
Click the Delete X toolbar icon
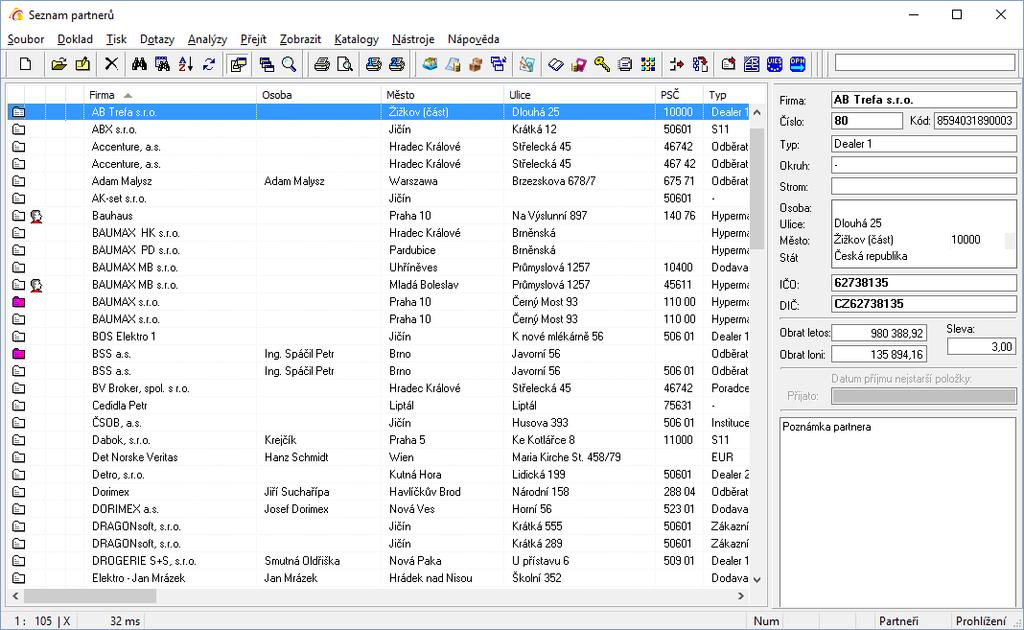[112, 64]
